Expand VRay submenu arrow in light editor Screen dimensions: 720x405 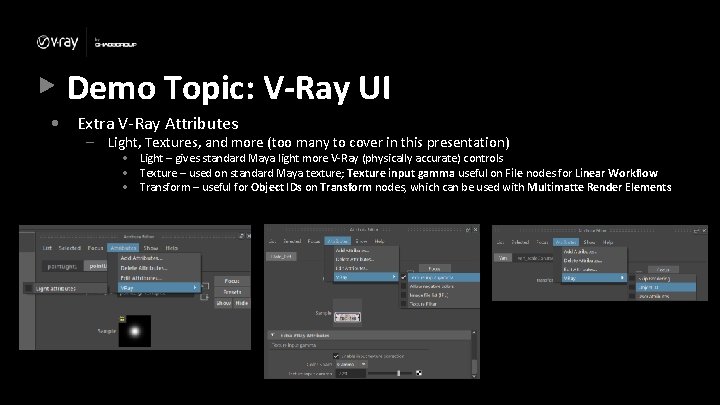click(x=195, y=288)
